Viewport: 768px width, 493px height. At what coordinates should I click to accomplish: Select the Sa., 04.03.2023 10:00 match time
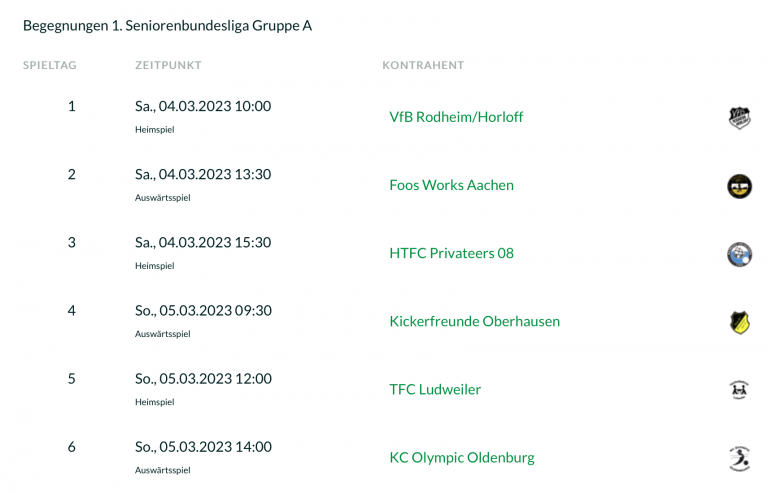pos(203,106)
